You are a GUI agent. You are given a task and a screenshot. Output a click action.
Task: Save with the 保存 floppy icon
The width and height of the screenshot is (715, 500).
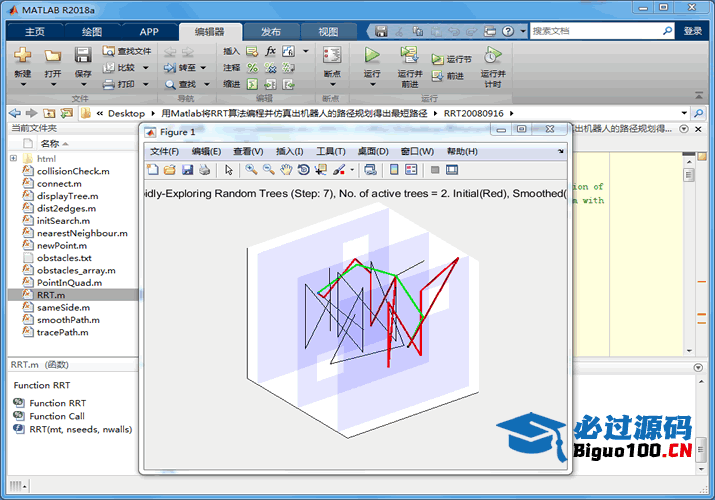[83, 55]
